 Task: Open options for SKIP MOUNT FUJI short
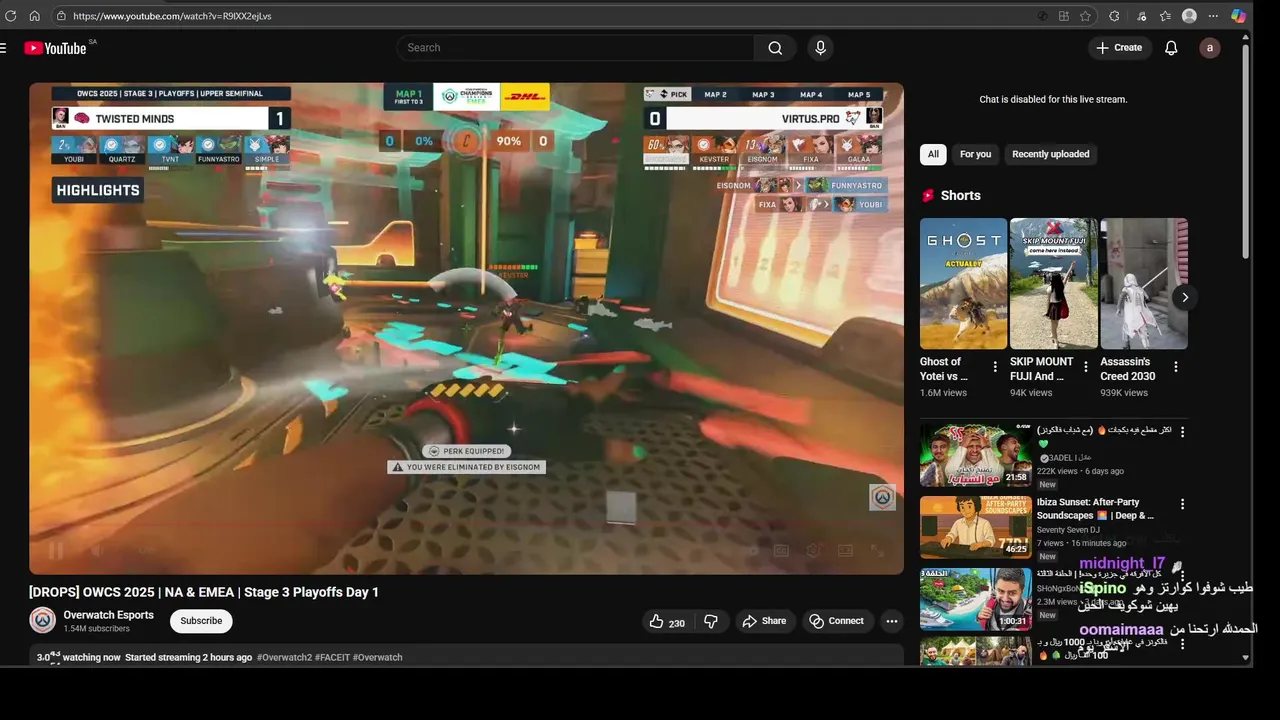(x=1085, y=367)
